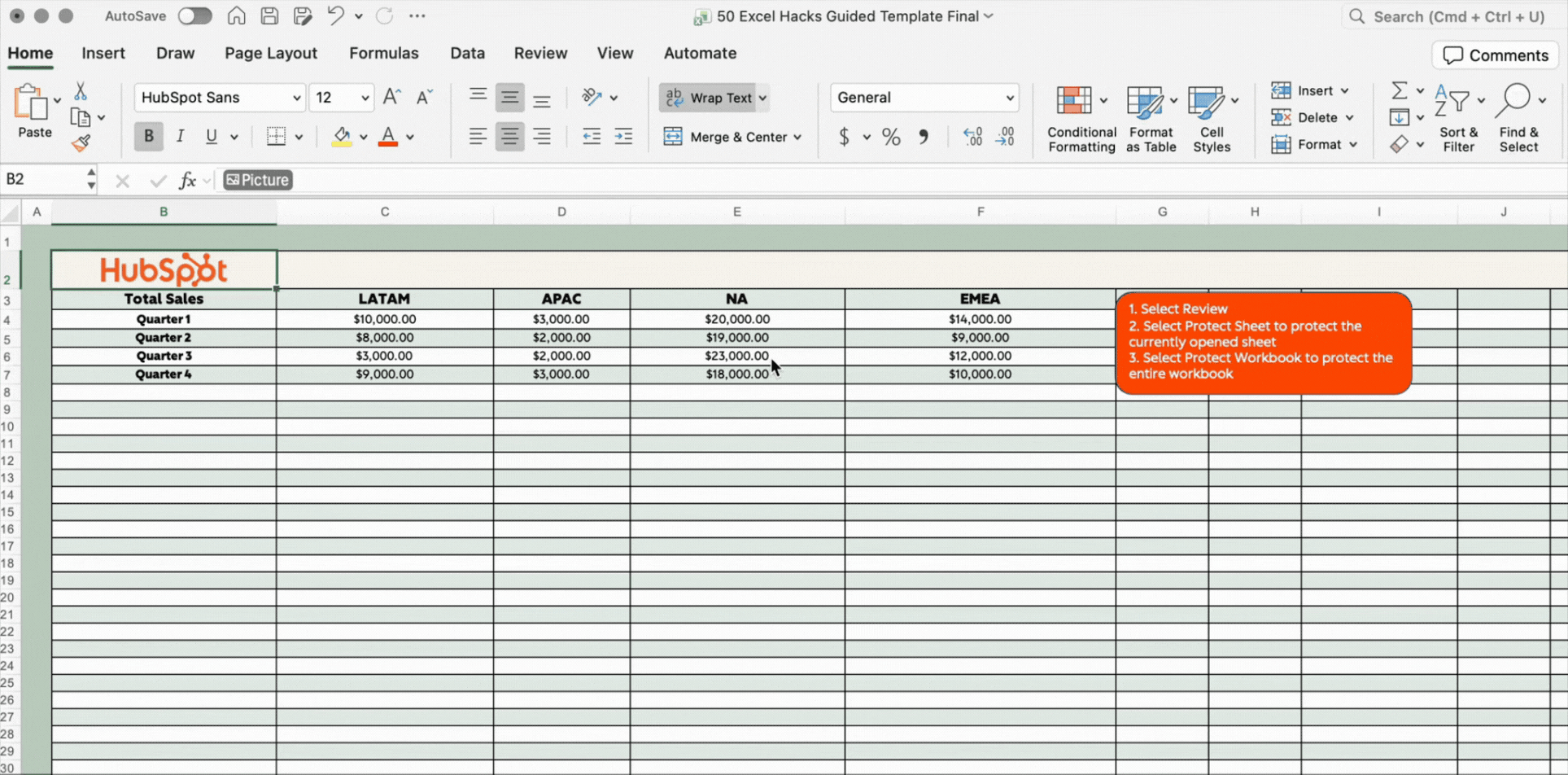
Task: Click the Percent Style icon
Action: (891, 137)
